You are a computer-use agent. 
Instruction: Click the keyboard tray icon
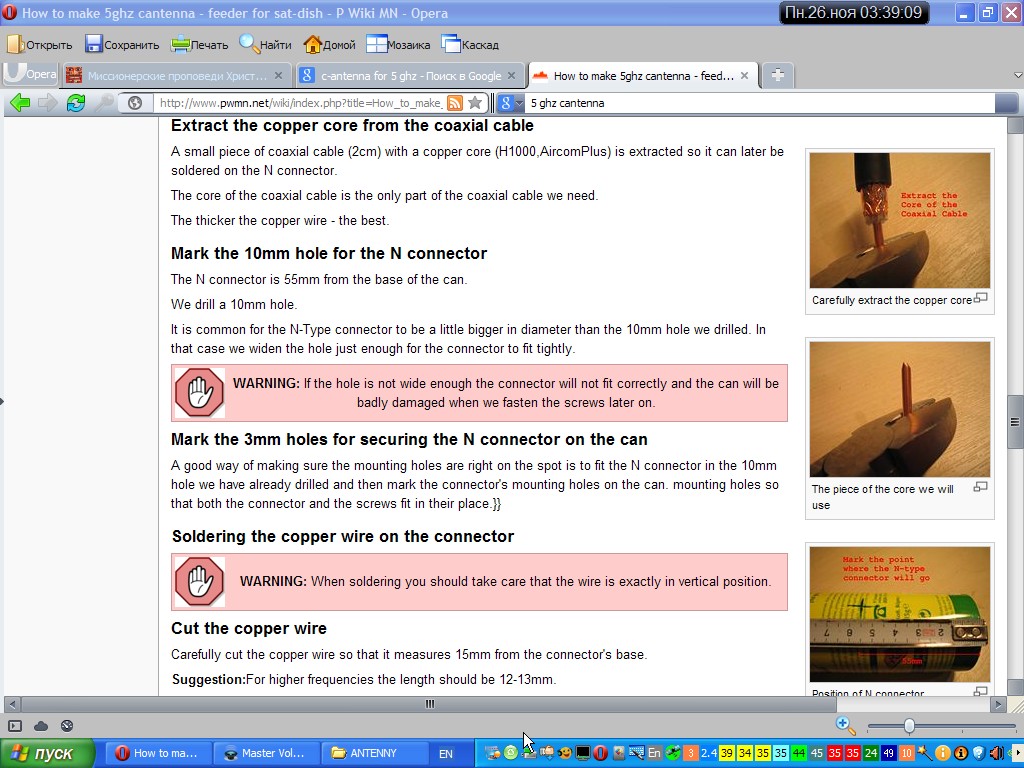pyautogui.click(x=635, y=753)
